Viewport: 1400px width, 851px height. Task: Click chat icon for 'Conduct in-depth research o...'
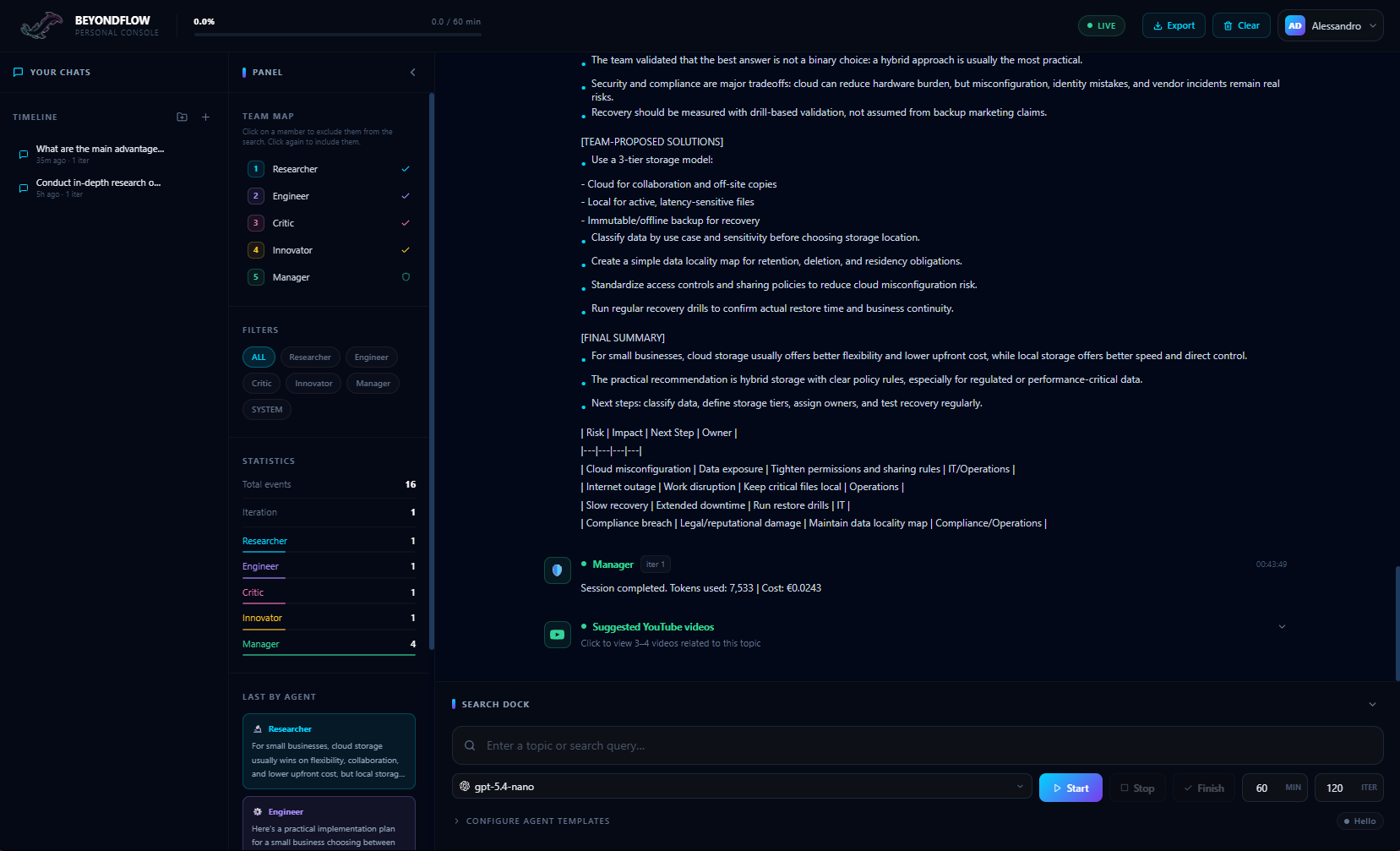pyautogui.click(x=24, y=188)
